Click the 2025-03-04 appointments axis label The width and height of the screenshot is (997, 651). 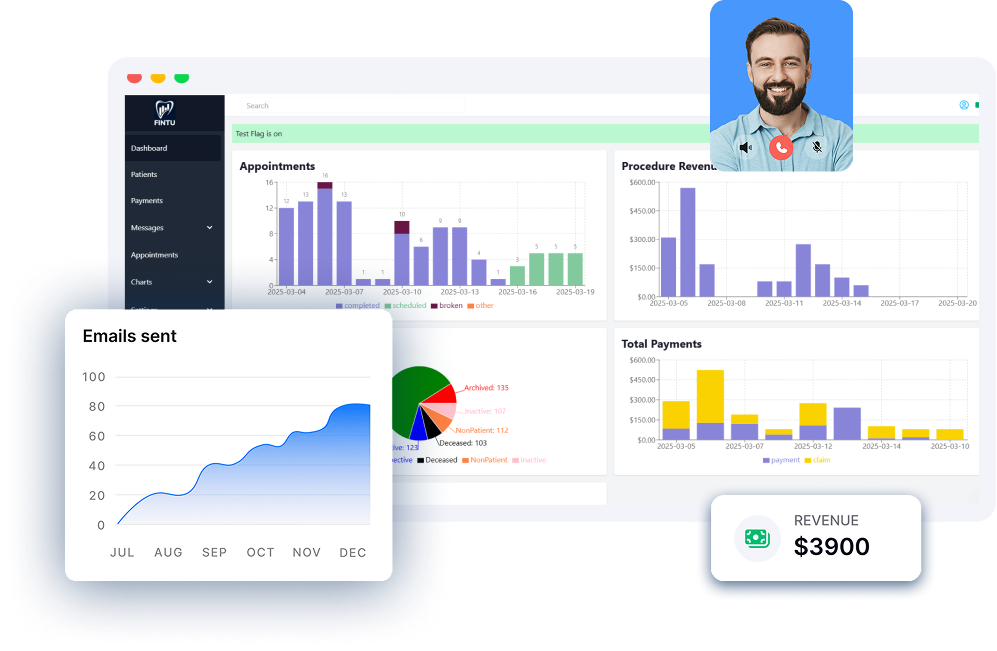click(x=286, y=292)
